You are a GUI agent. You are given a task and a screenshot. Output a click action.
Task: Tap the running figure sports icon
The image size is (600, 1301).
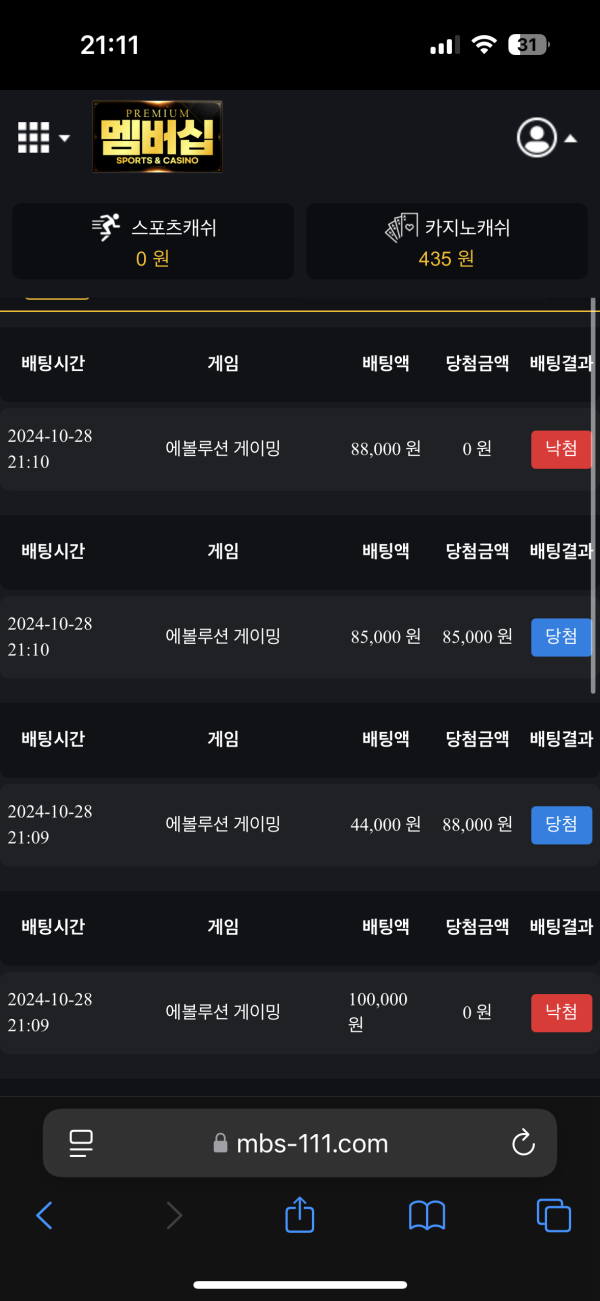click(x=106, y=228)
